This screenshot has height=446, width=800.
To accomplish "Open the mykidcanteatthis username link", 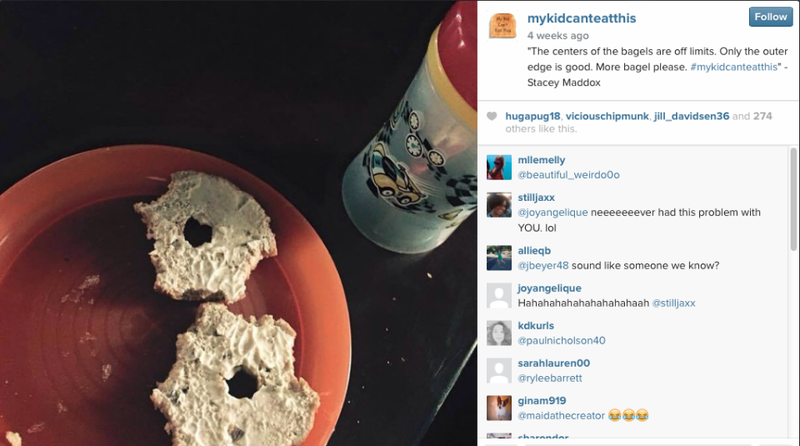I will click(582, 18).
